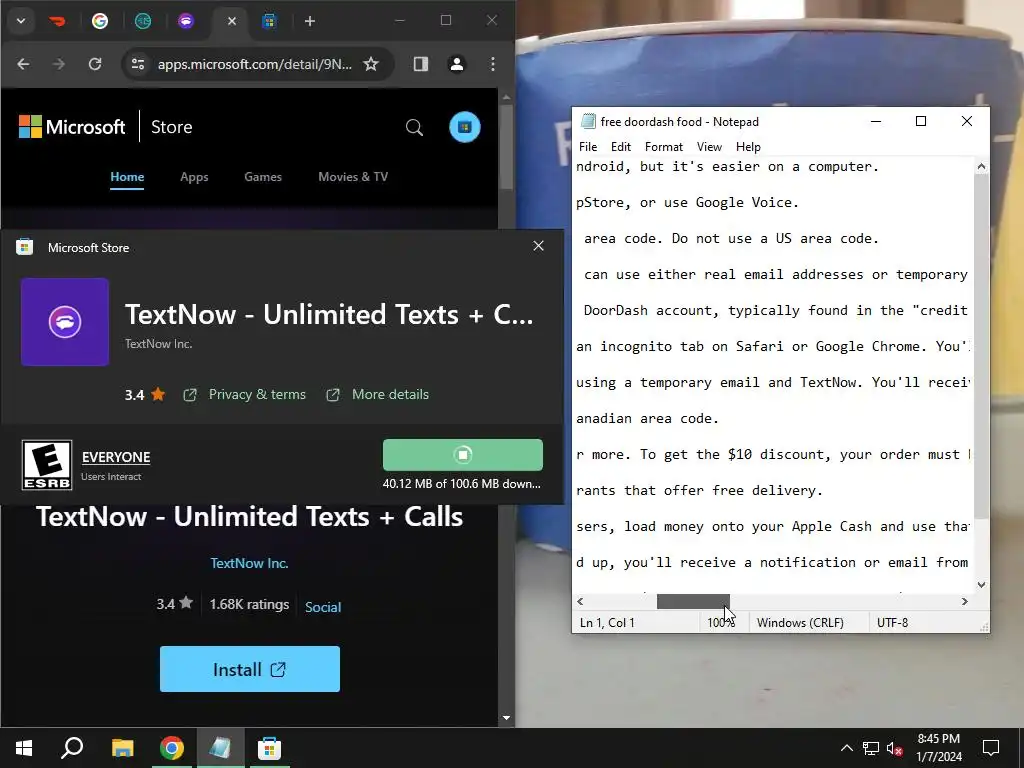Open network status tray icon
This screenshot has height=768, width=1024.
[x=871, y=748]
